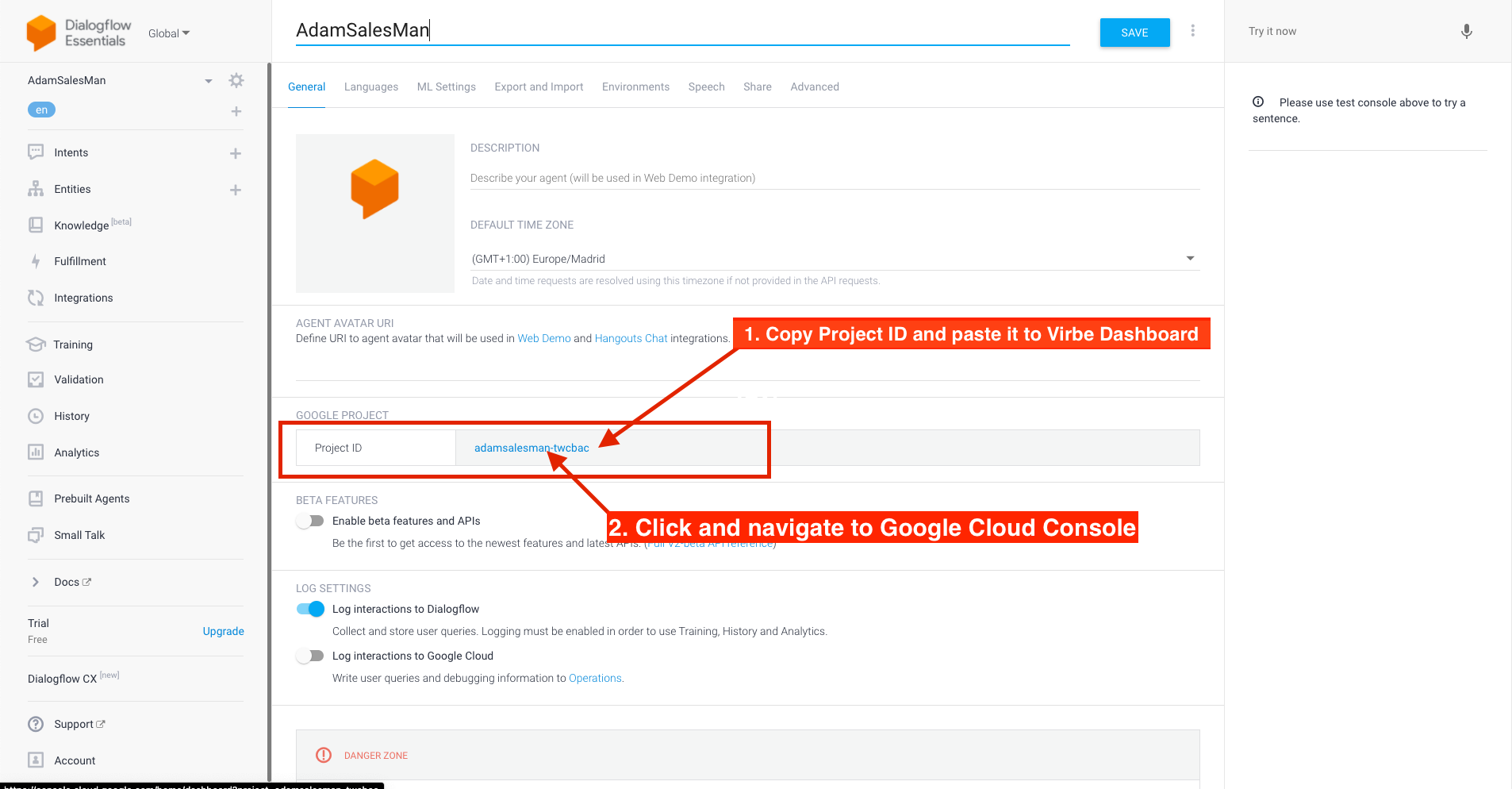The width and height of the screenshot is (1512, 789).
Task: Open the Fulfillment menu item
Action: coord(80,261)
